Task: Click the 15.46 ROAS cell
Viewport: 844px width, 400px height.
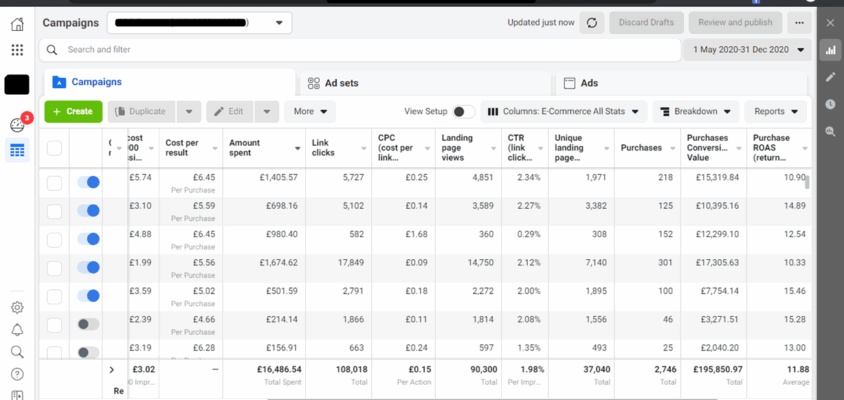Action: [x=779, y=296]
